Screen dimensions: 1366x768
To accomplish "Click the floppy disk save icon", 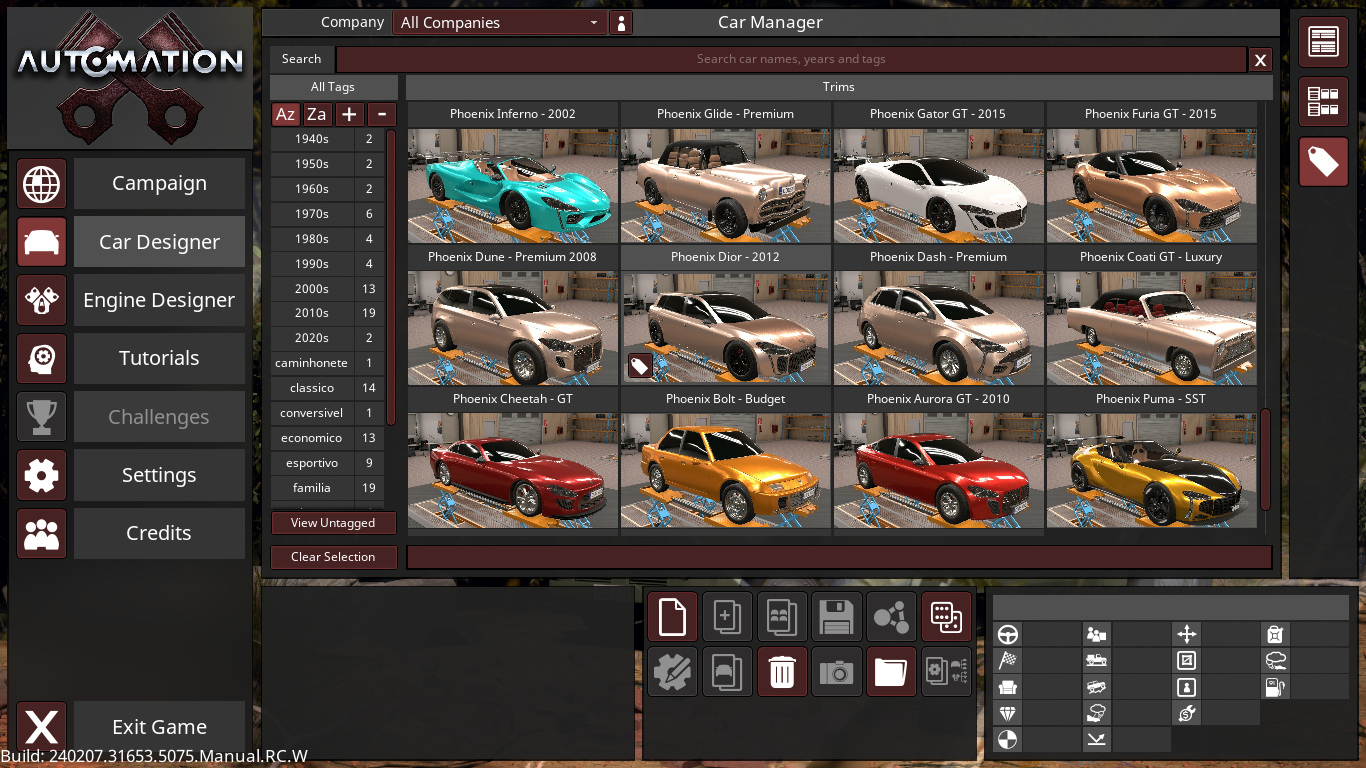I will (x=837, y=617).
